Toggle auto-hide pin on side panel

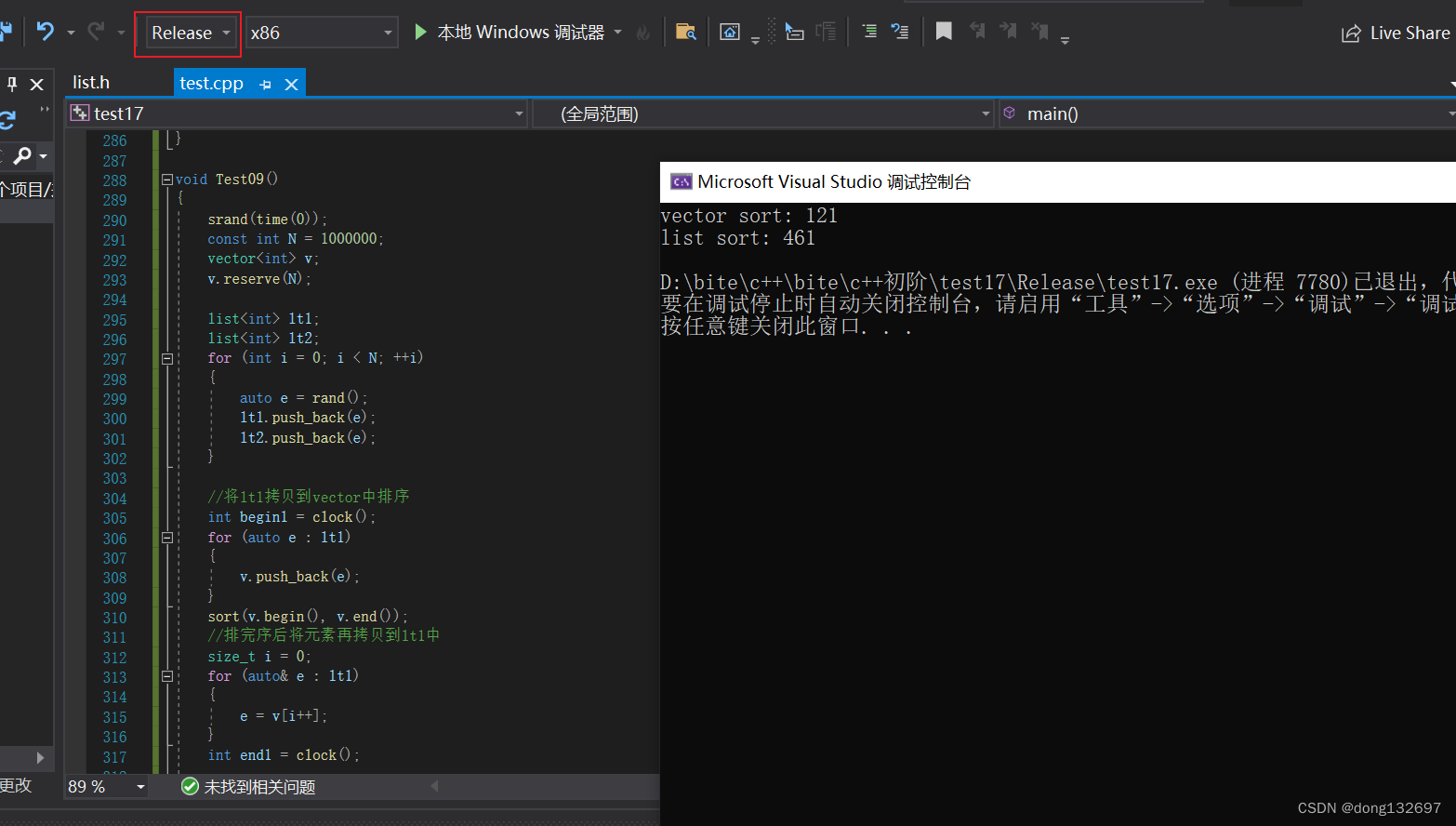[12, 84]
